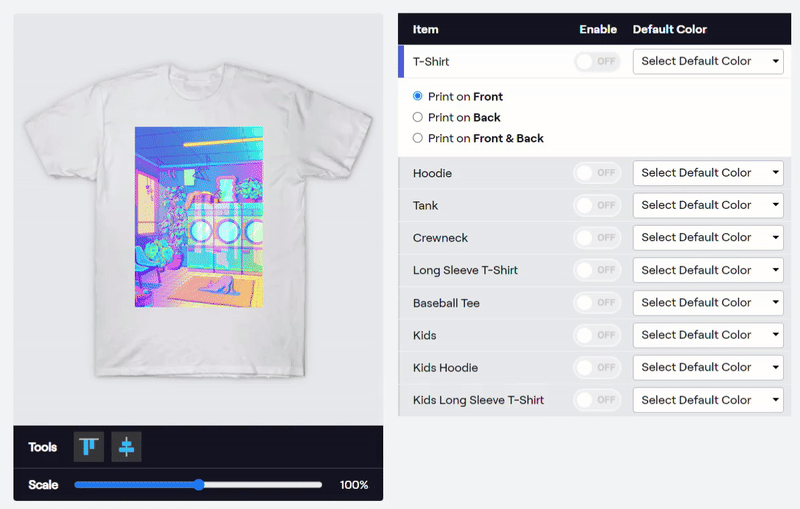Click the center-align tool icon
The width and height of the screenshot is (800, 509).
click(x=127, y=447)
